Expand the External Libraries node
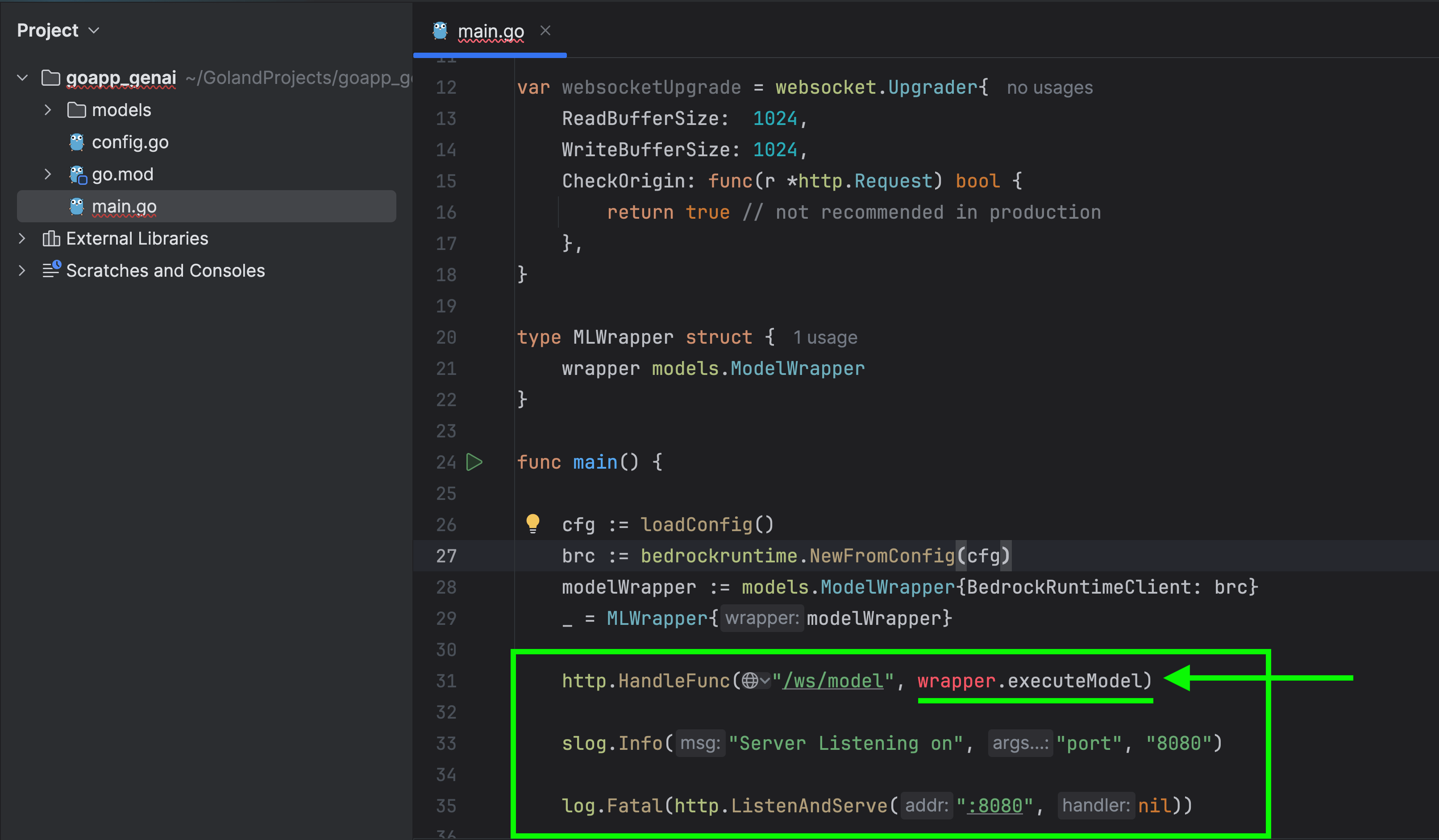Viewport: 1439px width, 840px height. tap(22, 239)
